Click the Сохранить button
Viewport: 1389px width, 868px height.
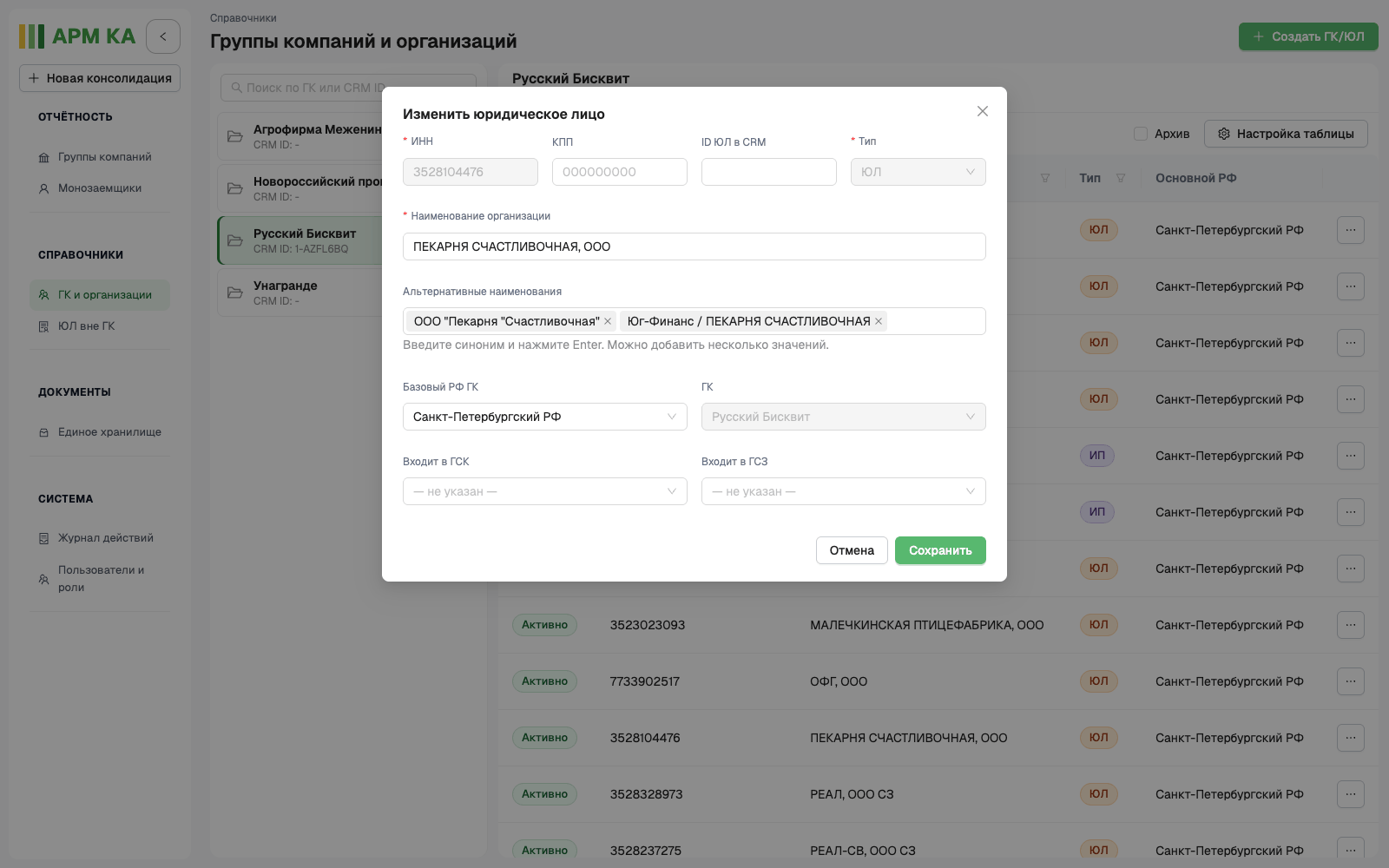point(940,550)
